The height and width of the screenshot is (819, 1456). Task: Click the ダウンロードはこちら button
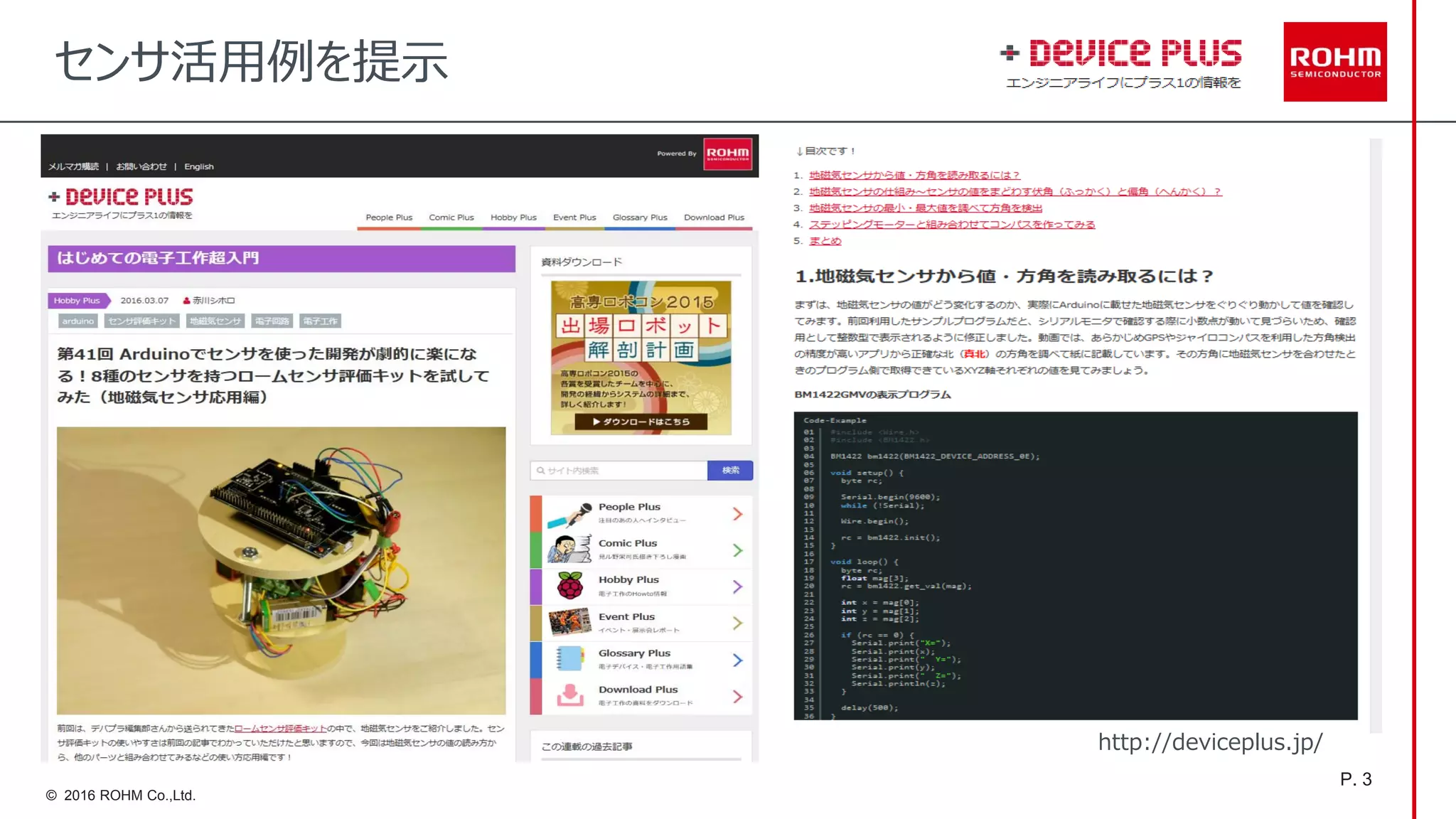click(x=641, y=422)
